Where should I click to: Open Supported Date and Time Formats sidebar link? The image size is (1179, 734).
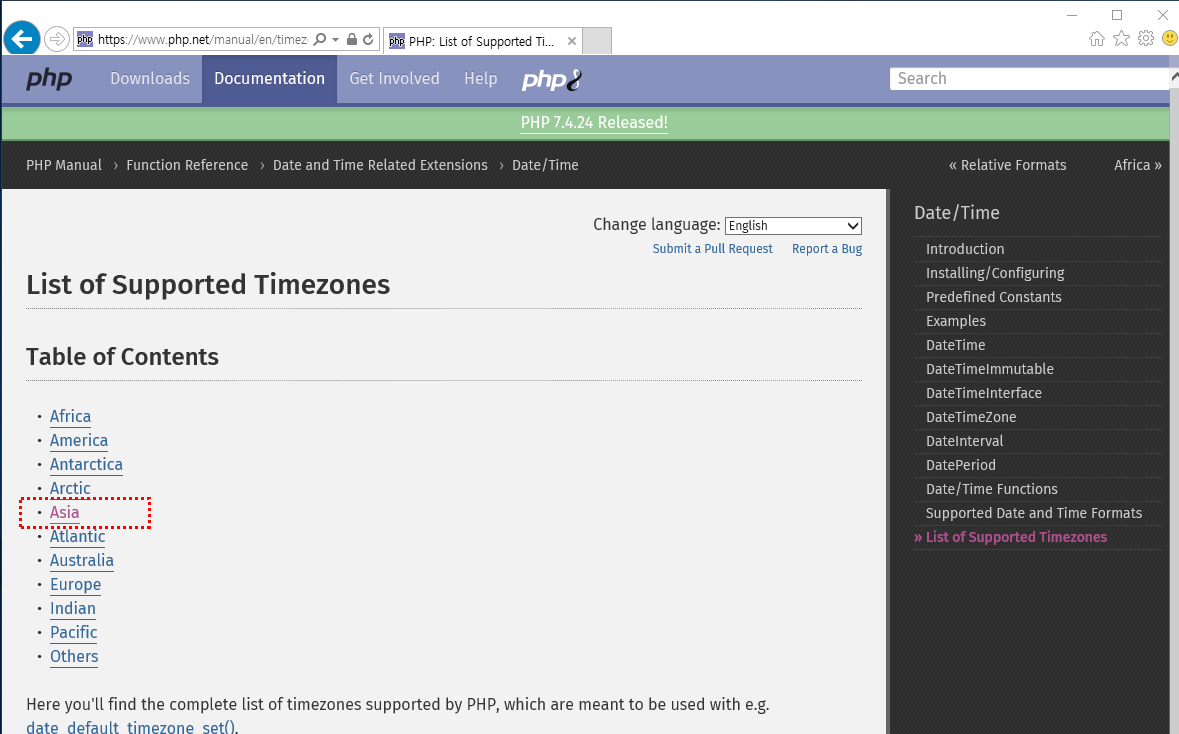point(1034,514)
